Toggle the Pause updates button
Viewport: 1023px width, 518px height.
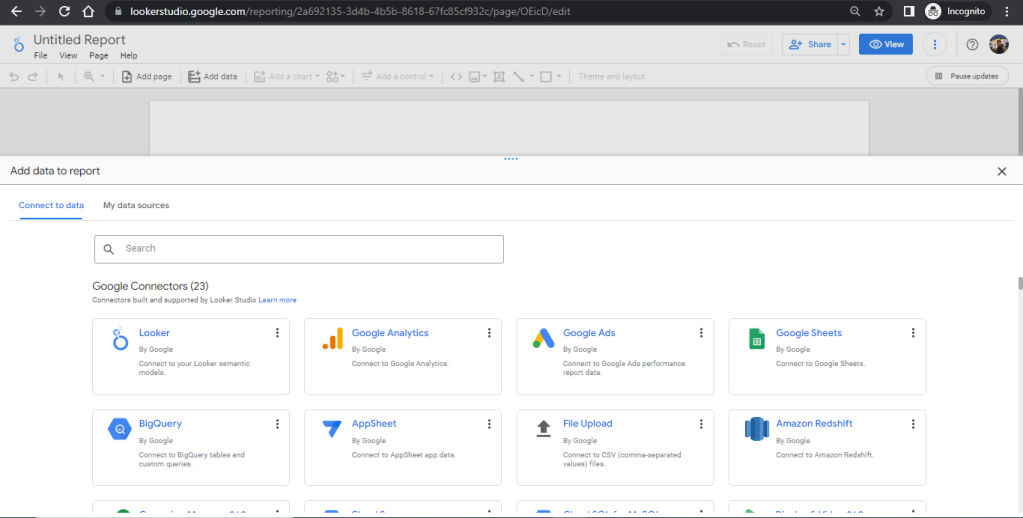(x=967, y=76)
